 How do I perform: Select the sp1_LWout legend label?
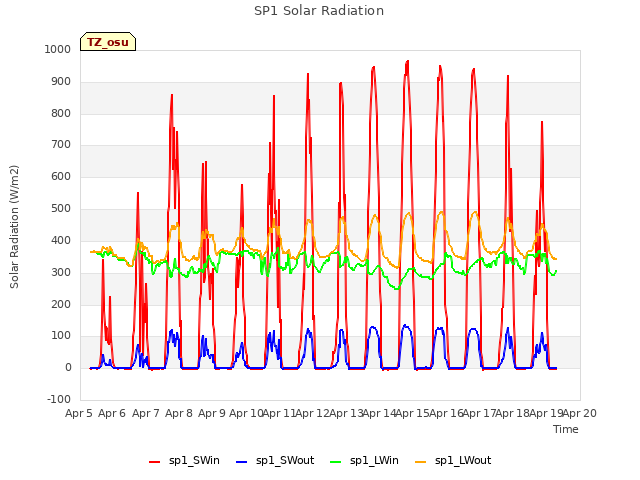click(x=463, y=460)
